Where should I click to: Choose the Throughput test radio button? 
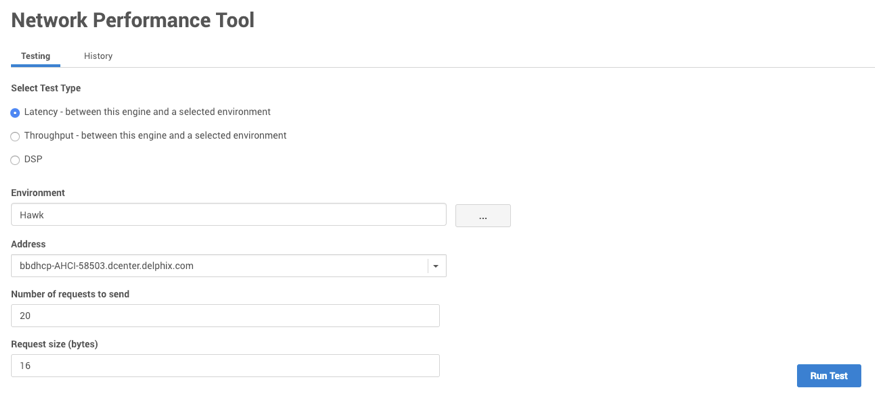pos(15,136)
